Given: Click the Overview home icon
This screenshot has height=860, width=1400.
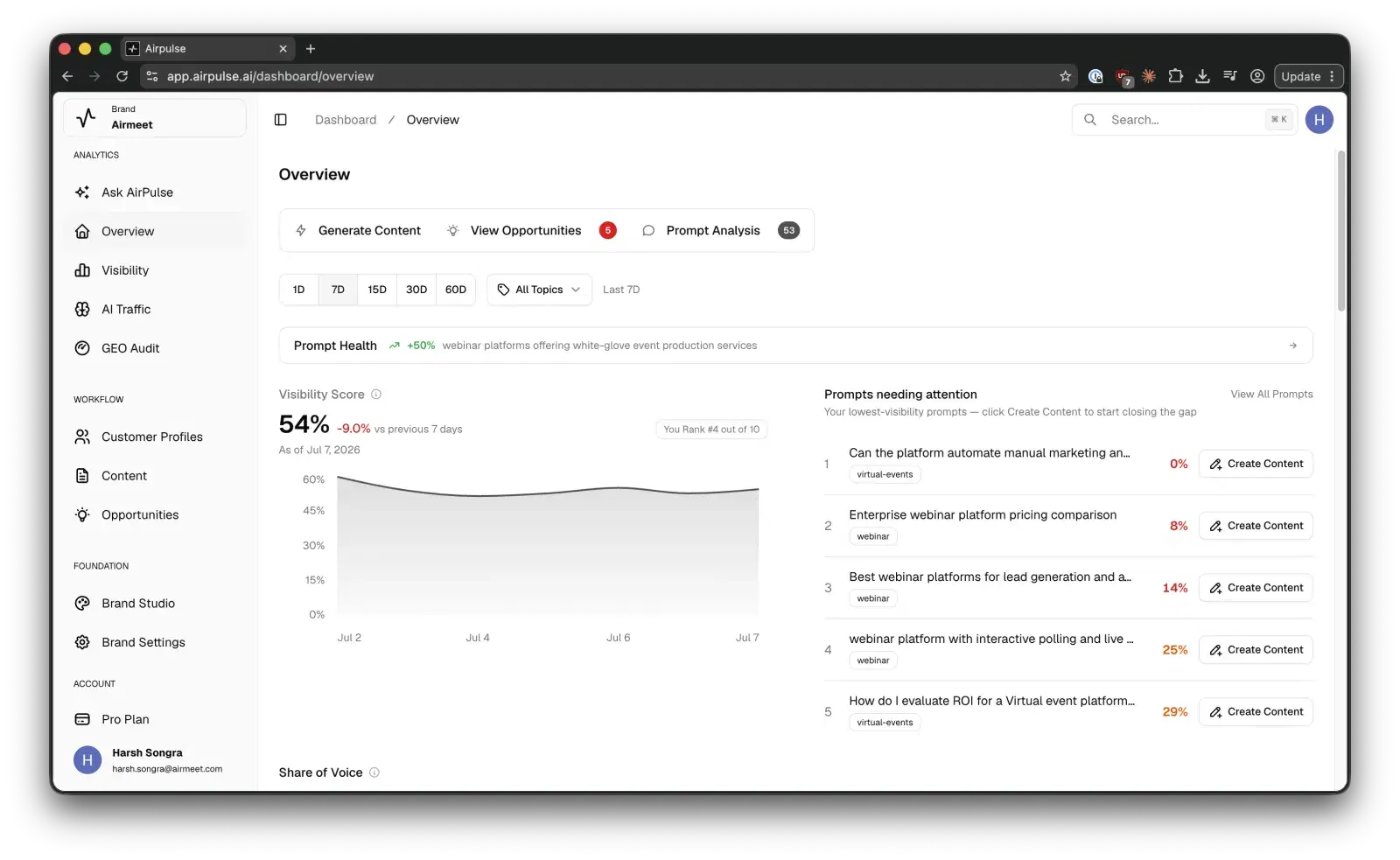Looking at the screenshot, I should (x=82, y=231).
